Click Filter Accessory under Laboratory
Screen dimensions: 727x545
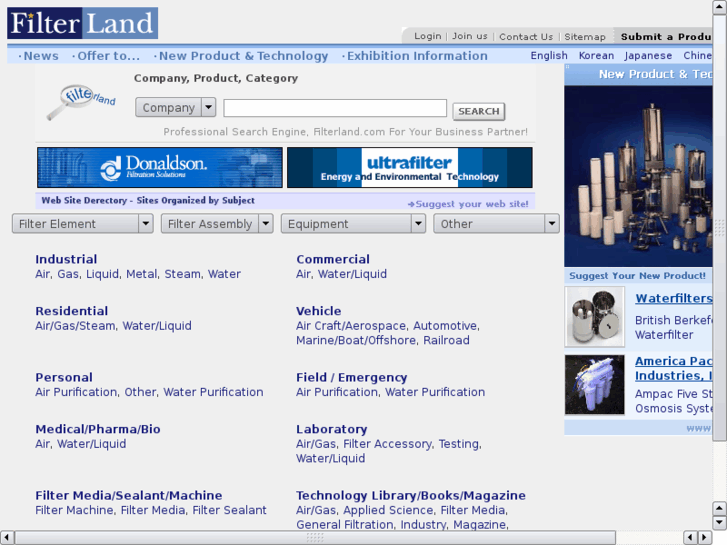tap(387, 444)
